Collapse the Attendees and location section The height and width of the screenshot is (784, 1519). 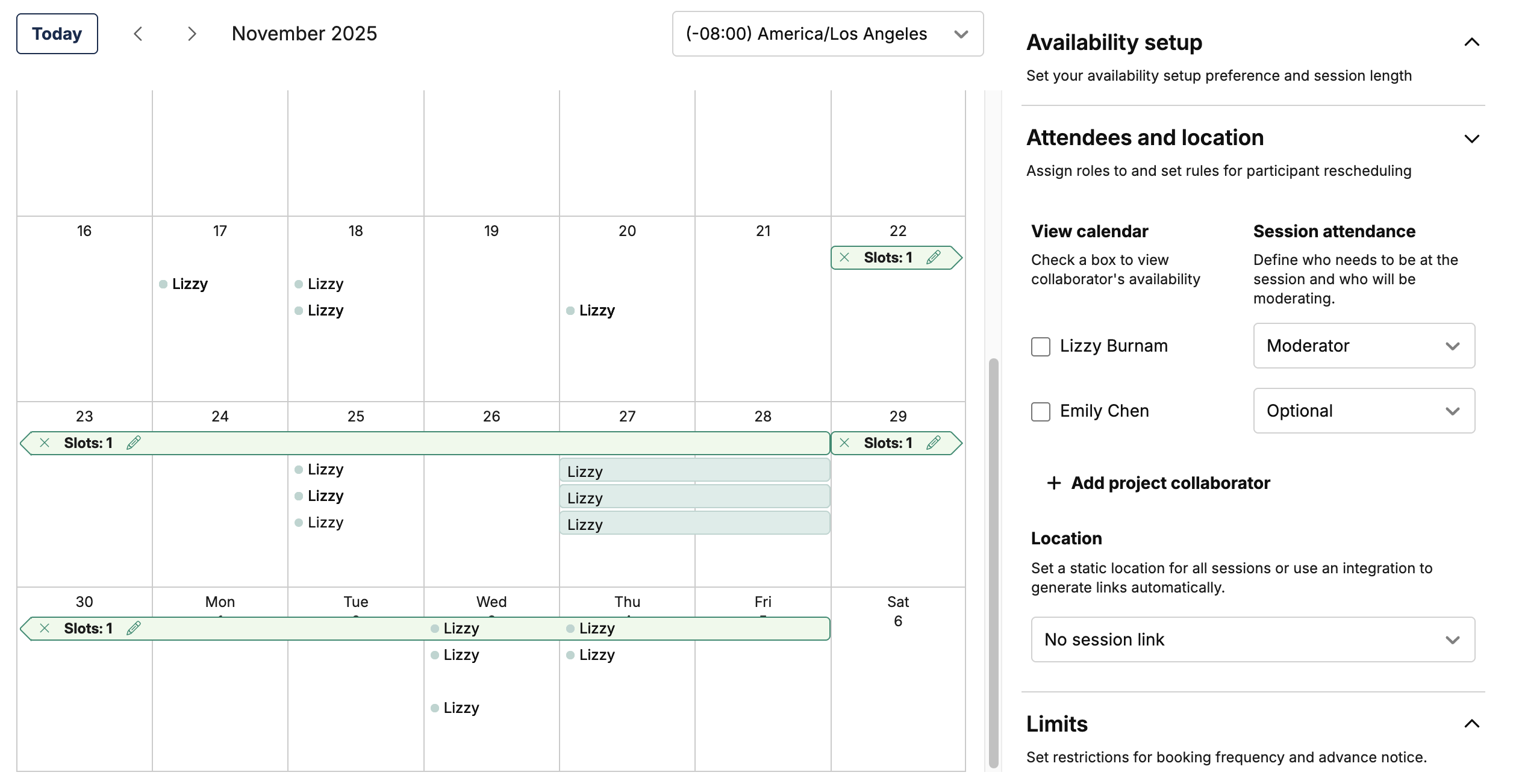1471,138
